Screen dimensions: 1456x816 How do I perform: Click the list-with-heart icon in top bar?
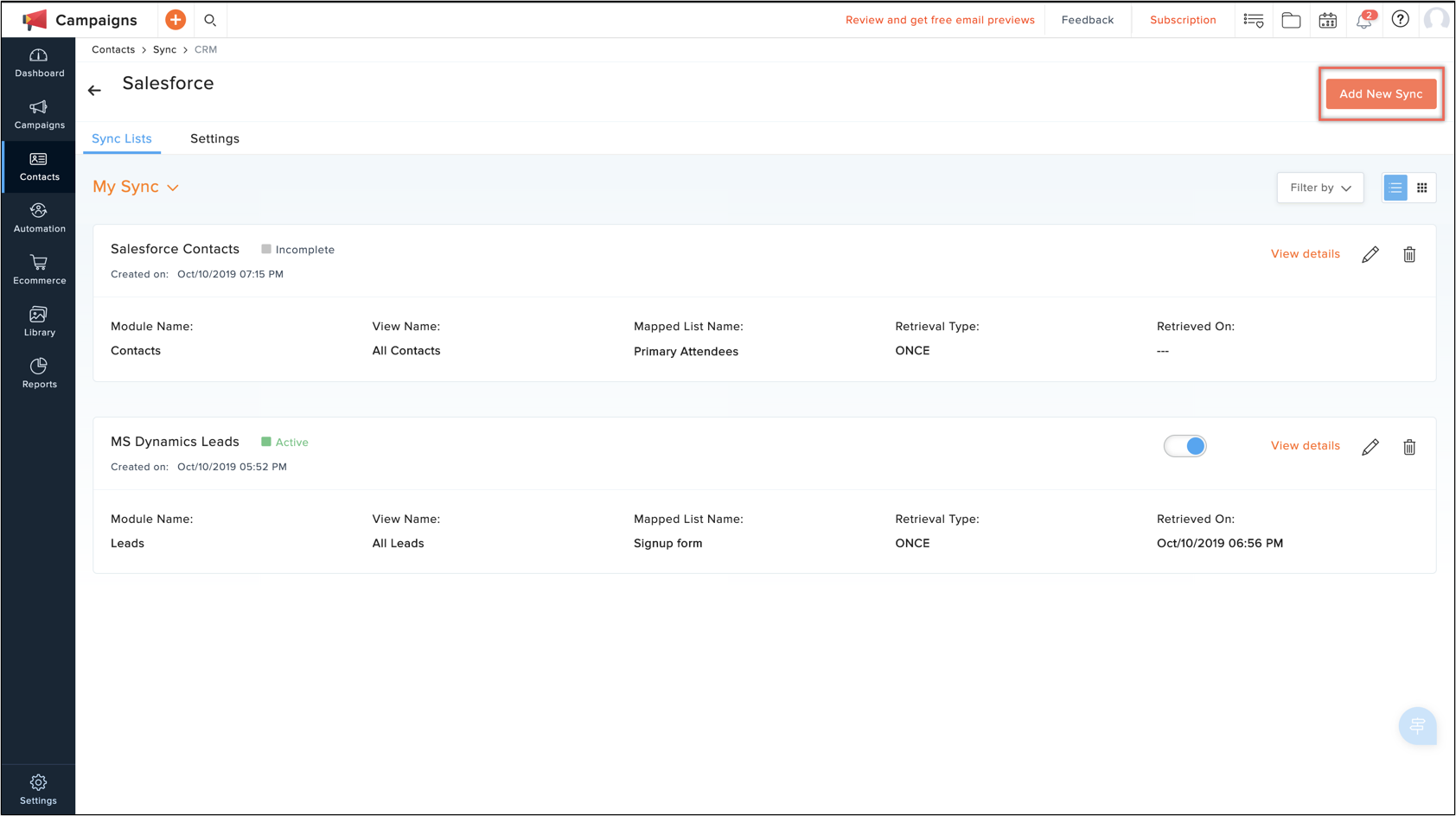[1254, 20]
